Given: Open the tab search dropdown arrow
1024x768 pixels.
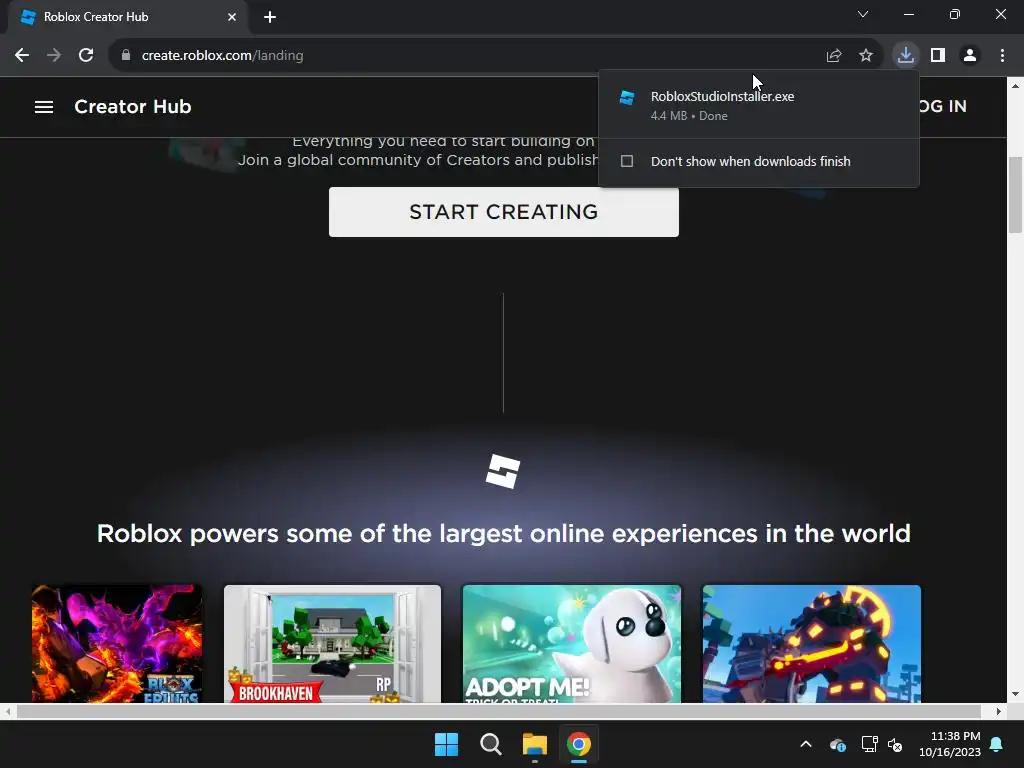Looking at the screenshot, I should (863, 14).
